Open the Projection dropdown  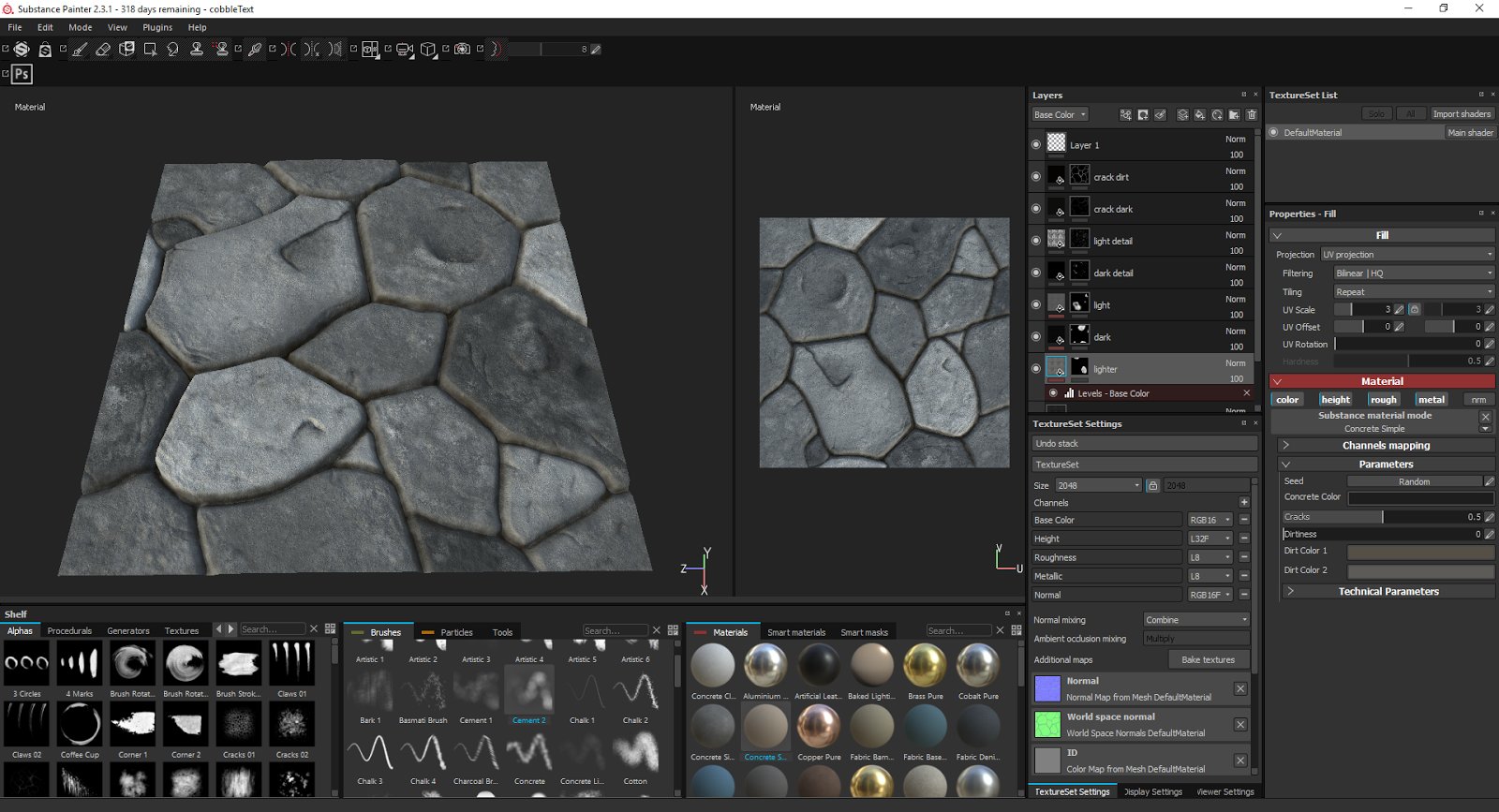coord(1407,255)
